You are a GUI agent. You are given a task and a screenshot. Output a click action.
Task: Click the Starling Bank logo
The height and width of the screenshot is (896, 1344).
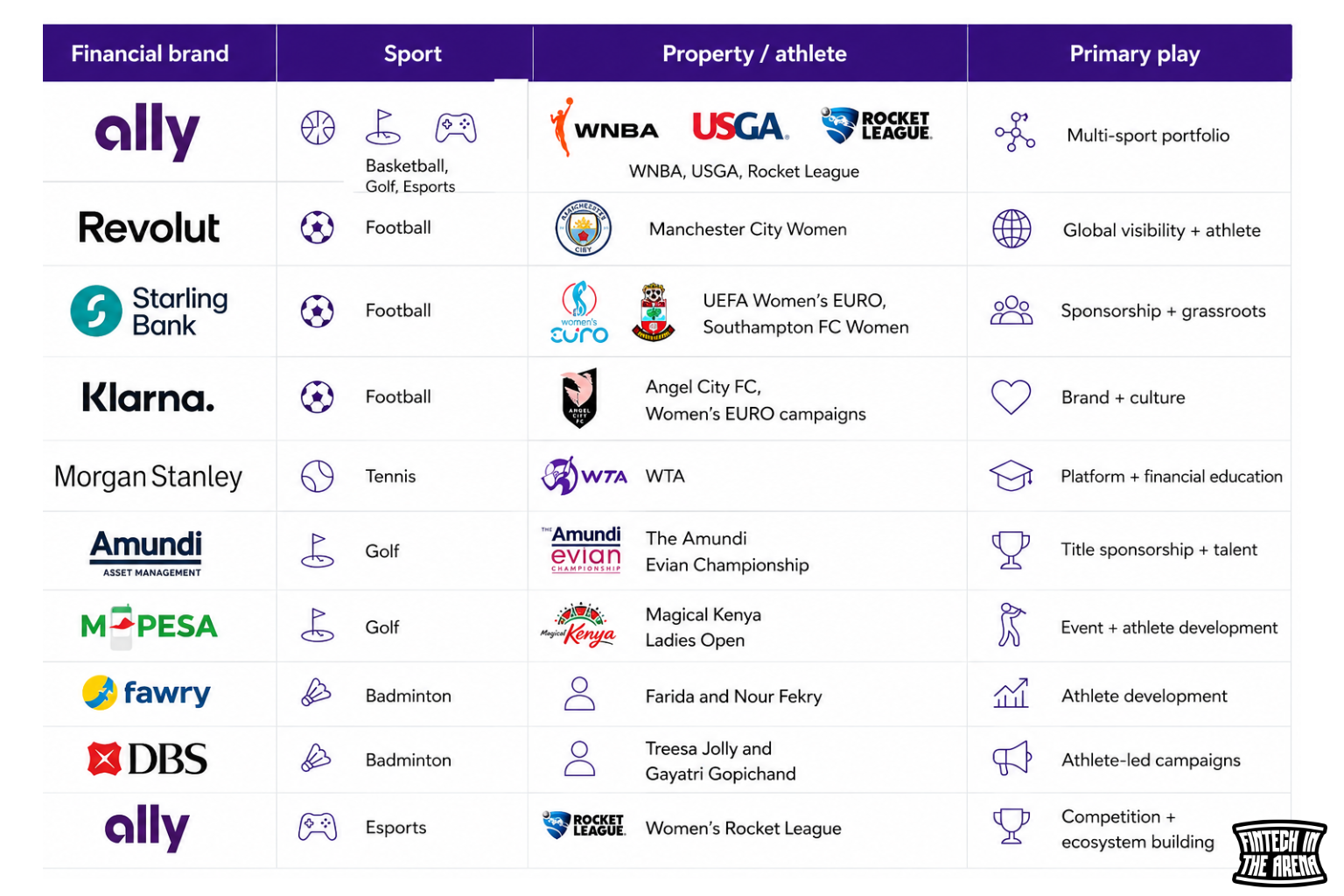[149, 311]
